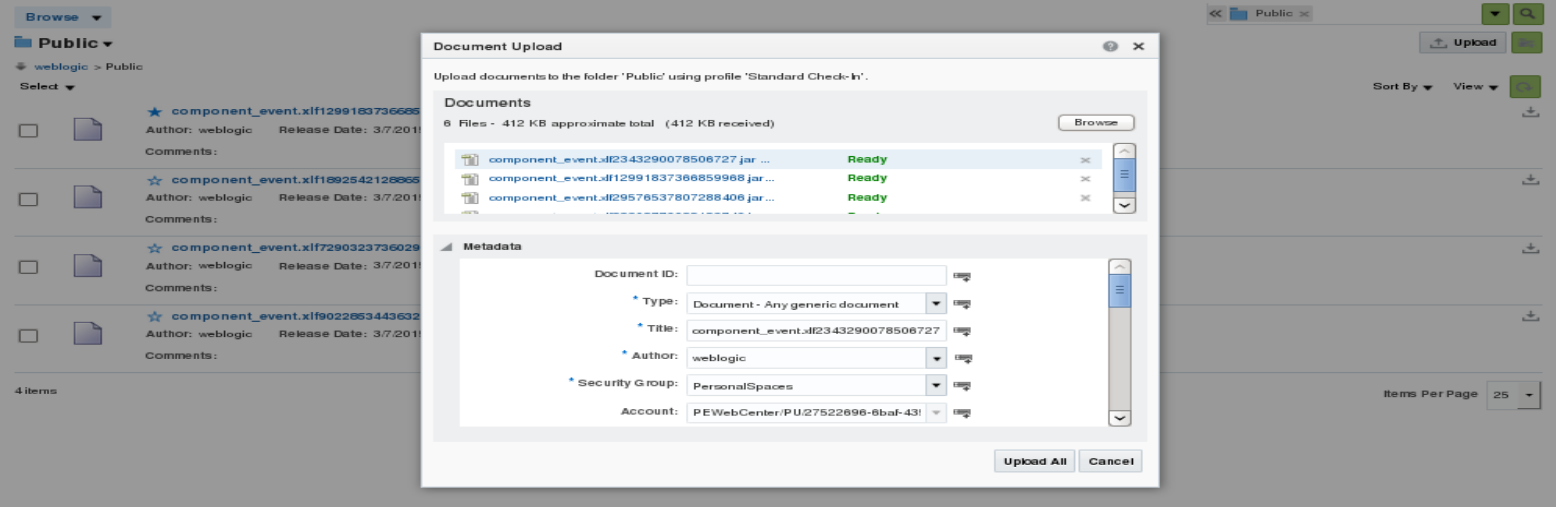Click the icon beside the Security Group field
This screenshot has width=1556, height=507.
(x=962, y=385)
